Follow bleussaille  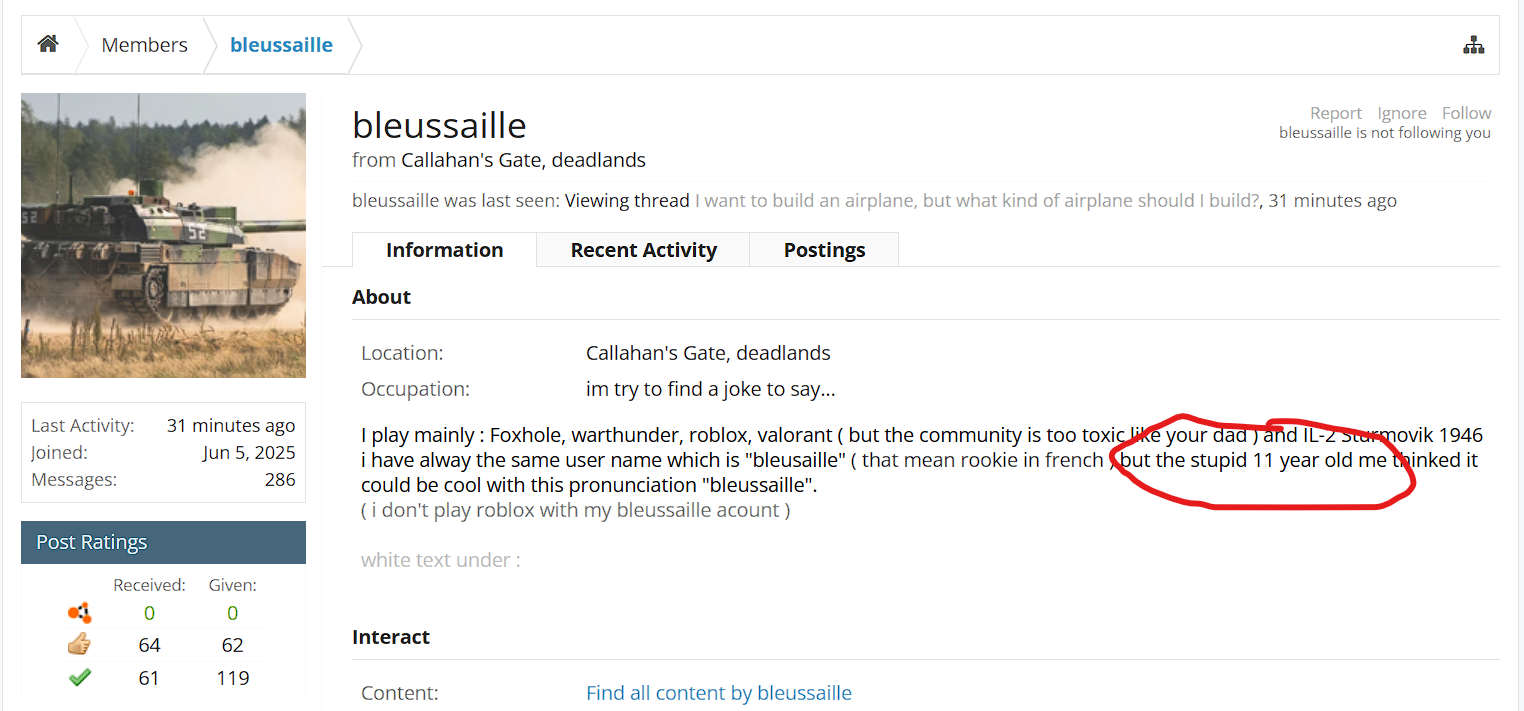tap(1466, 113)
